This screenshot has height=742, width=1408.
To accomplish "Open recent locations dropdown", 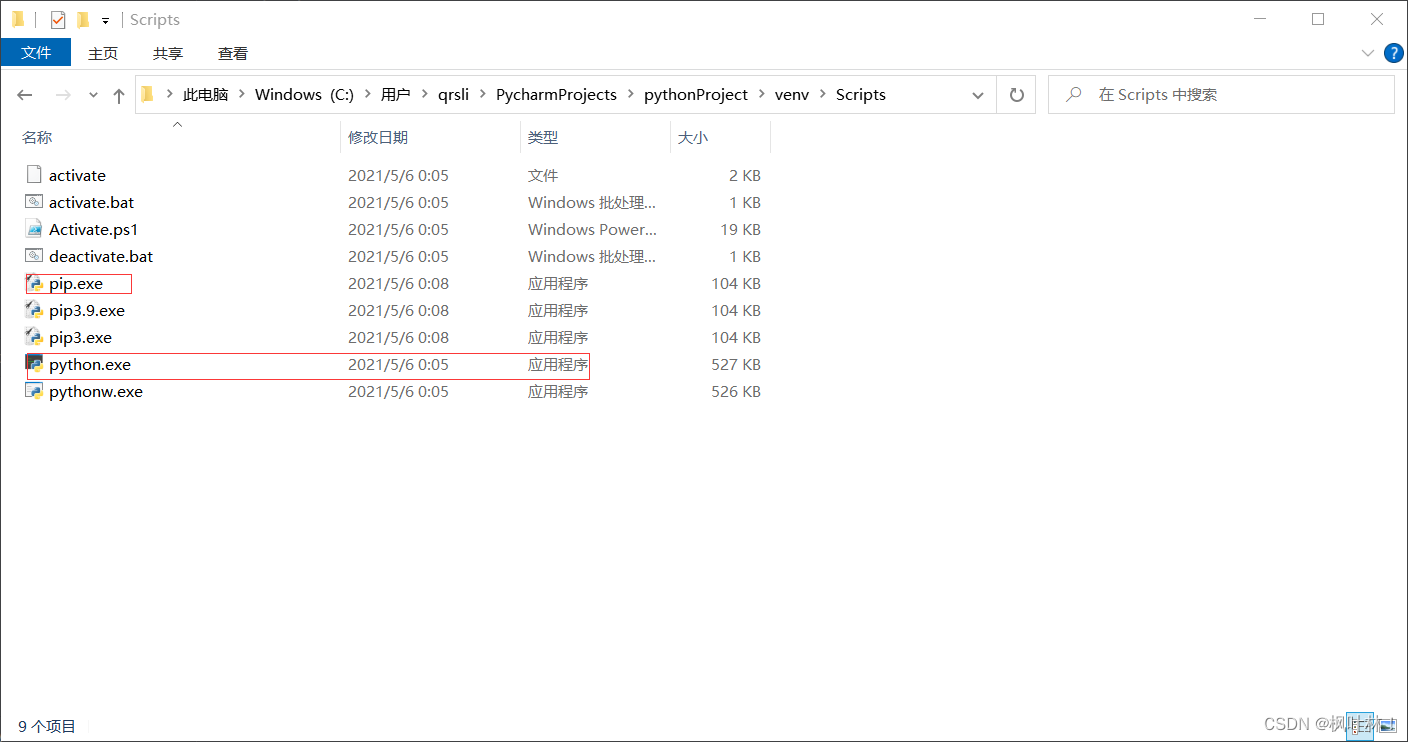I will pyautogui.click(x=93, y=95).
